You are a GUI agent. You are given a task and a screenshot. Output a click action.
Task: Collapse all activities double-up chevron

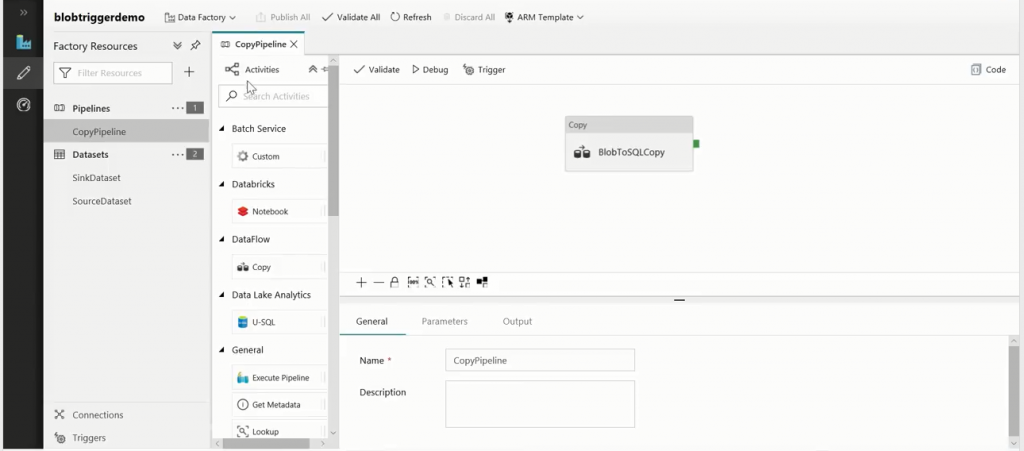[x=312, y=69]
